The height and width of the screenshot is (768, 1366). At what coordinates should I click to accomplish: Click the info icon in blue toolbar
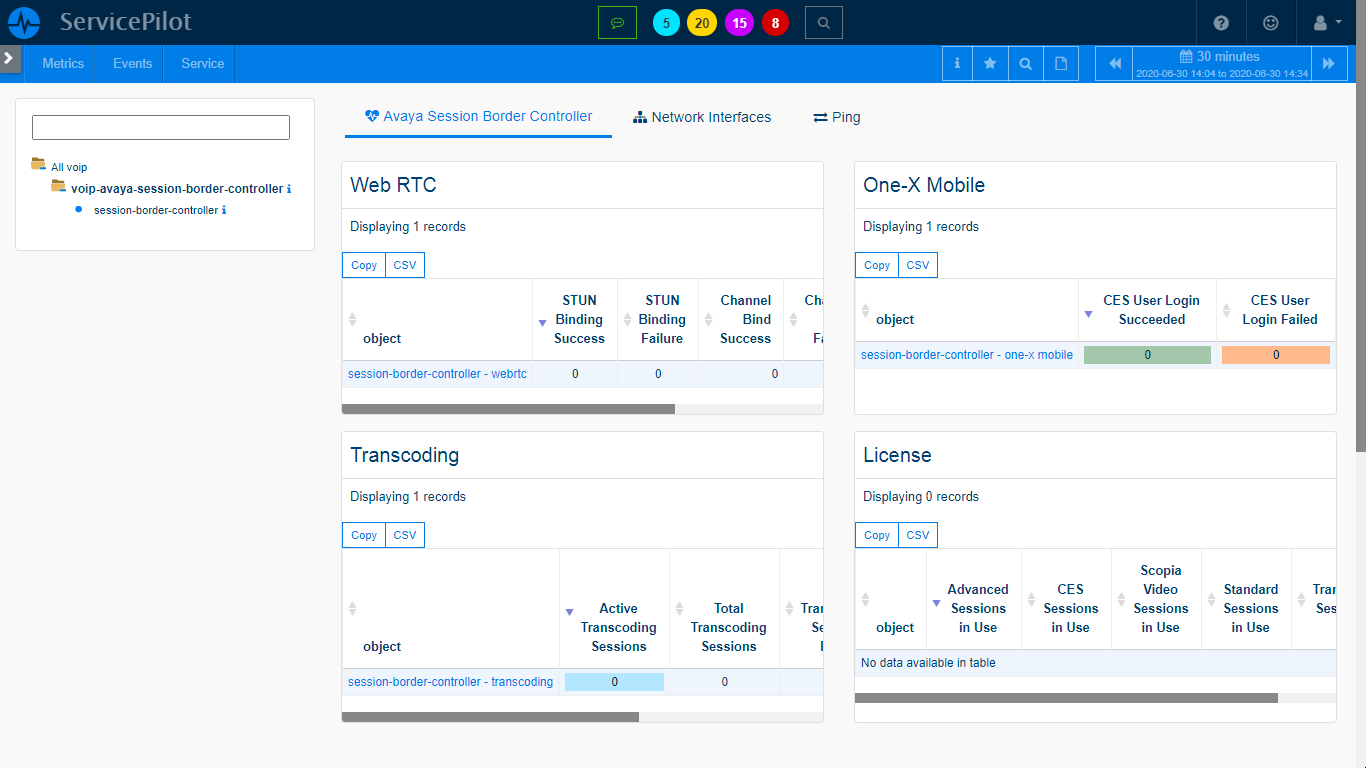[x=957, y=64]
